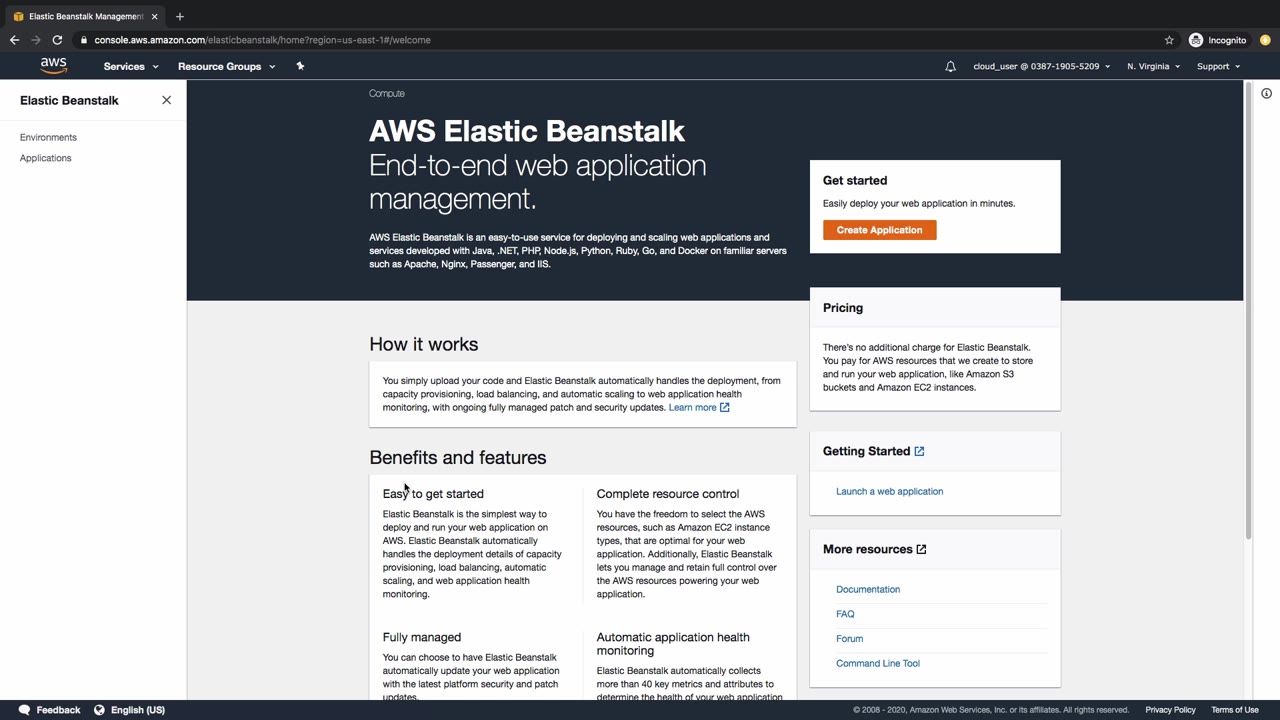Image resolution: width=1280 pixels, height=720 pixels.
Task: Open the Launch a web application link
Action: 889,491
